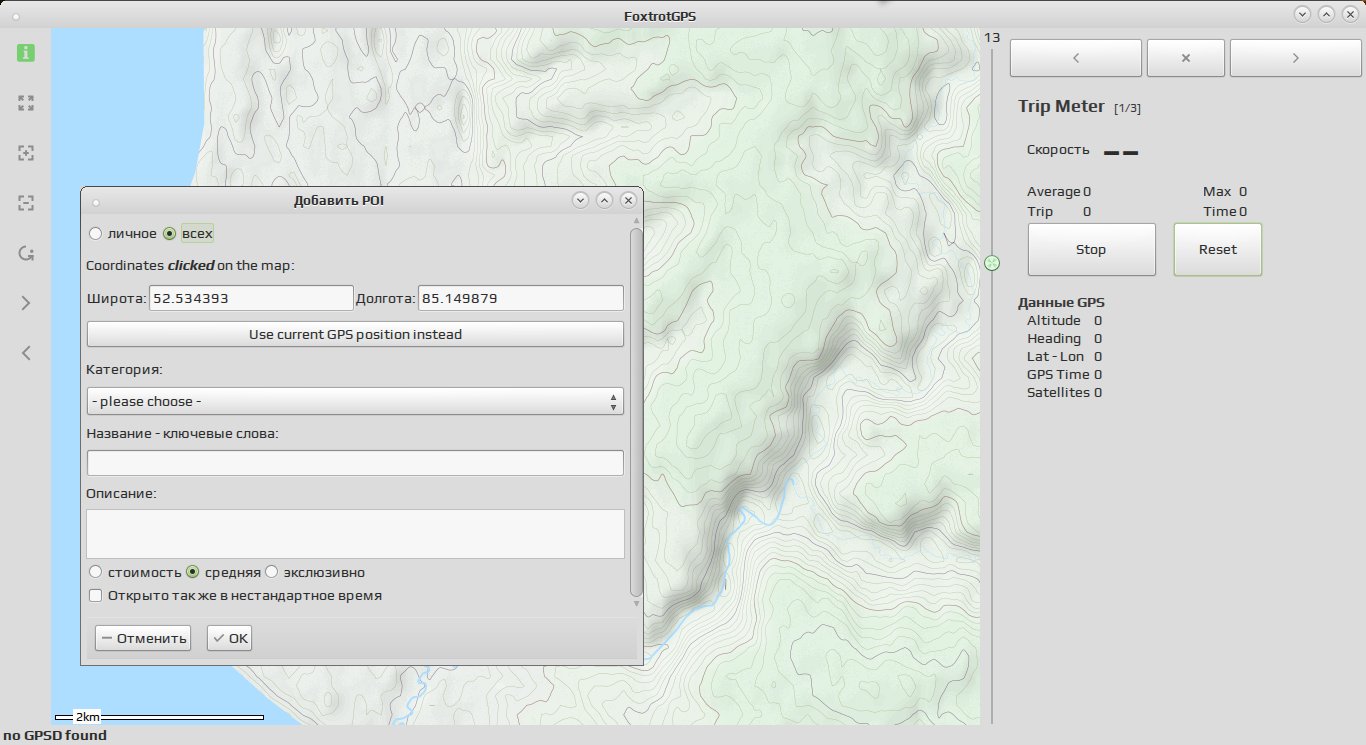Close the right info panel with × button
The image size is (1366, 745).
(1186, 58)
